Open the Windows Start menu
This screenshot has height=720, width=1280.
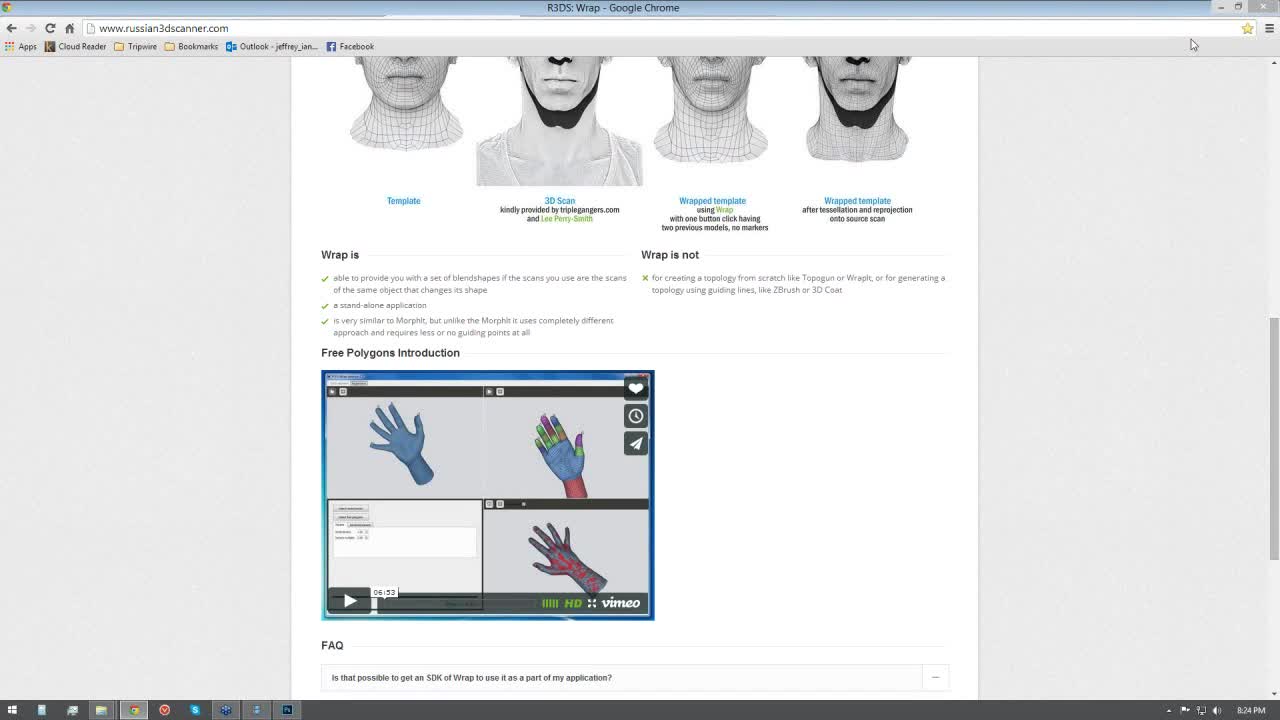coord(12,710)
